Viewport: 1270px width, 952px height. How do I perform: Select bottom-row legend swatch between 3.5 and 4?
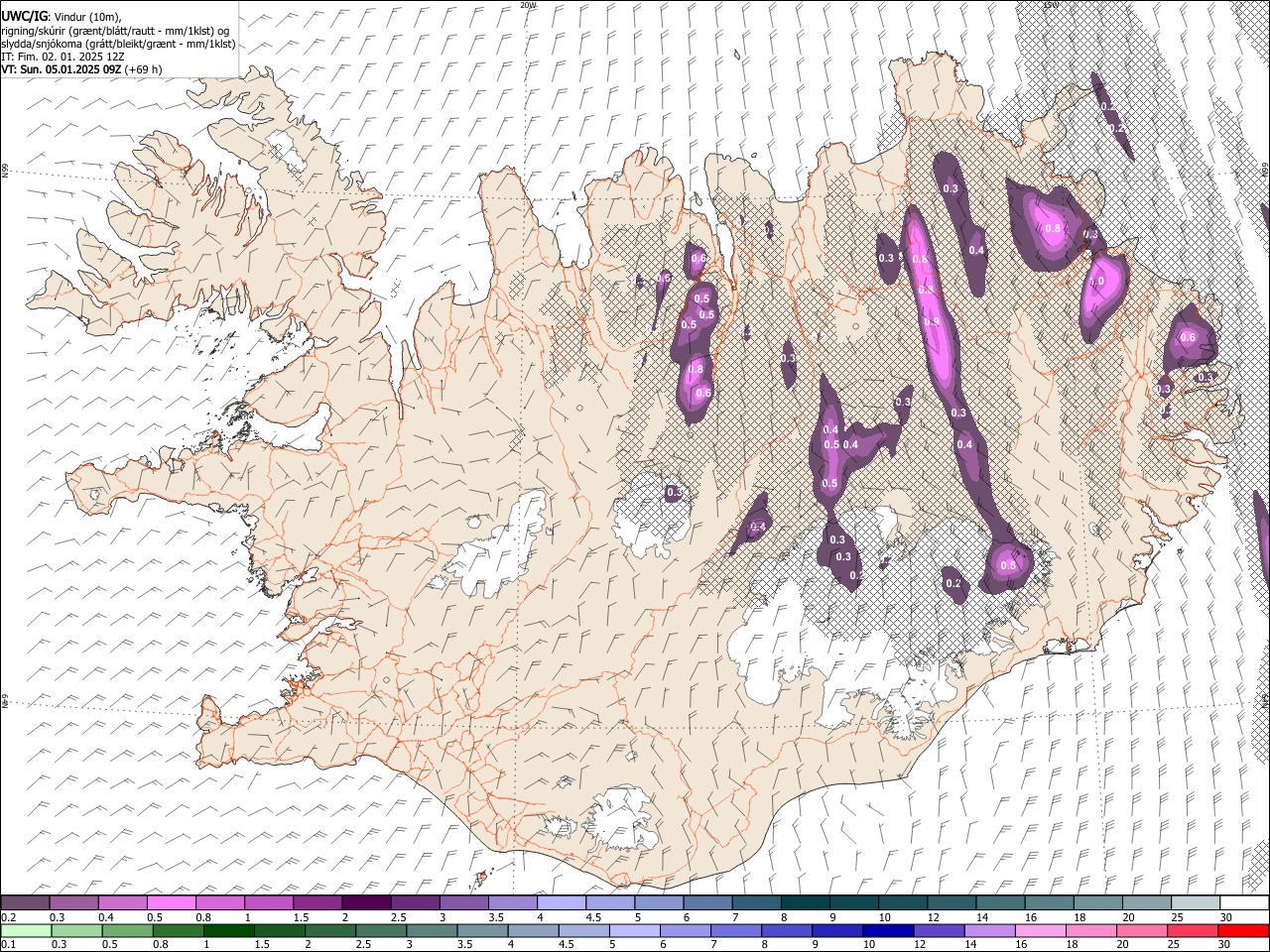pyautogui.click(x=481, y=930)
